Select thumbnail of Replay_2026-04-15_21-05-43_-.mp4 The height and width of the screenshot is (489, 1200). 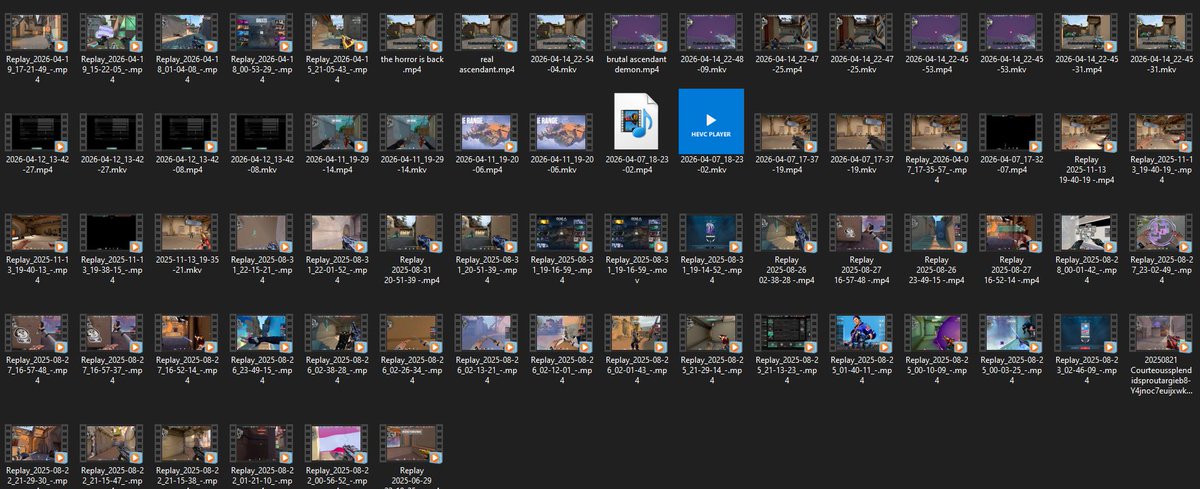[336, 33]
